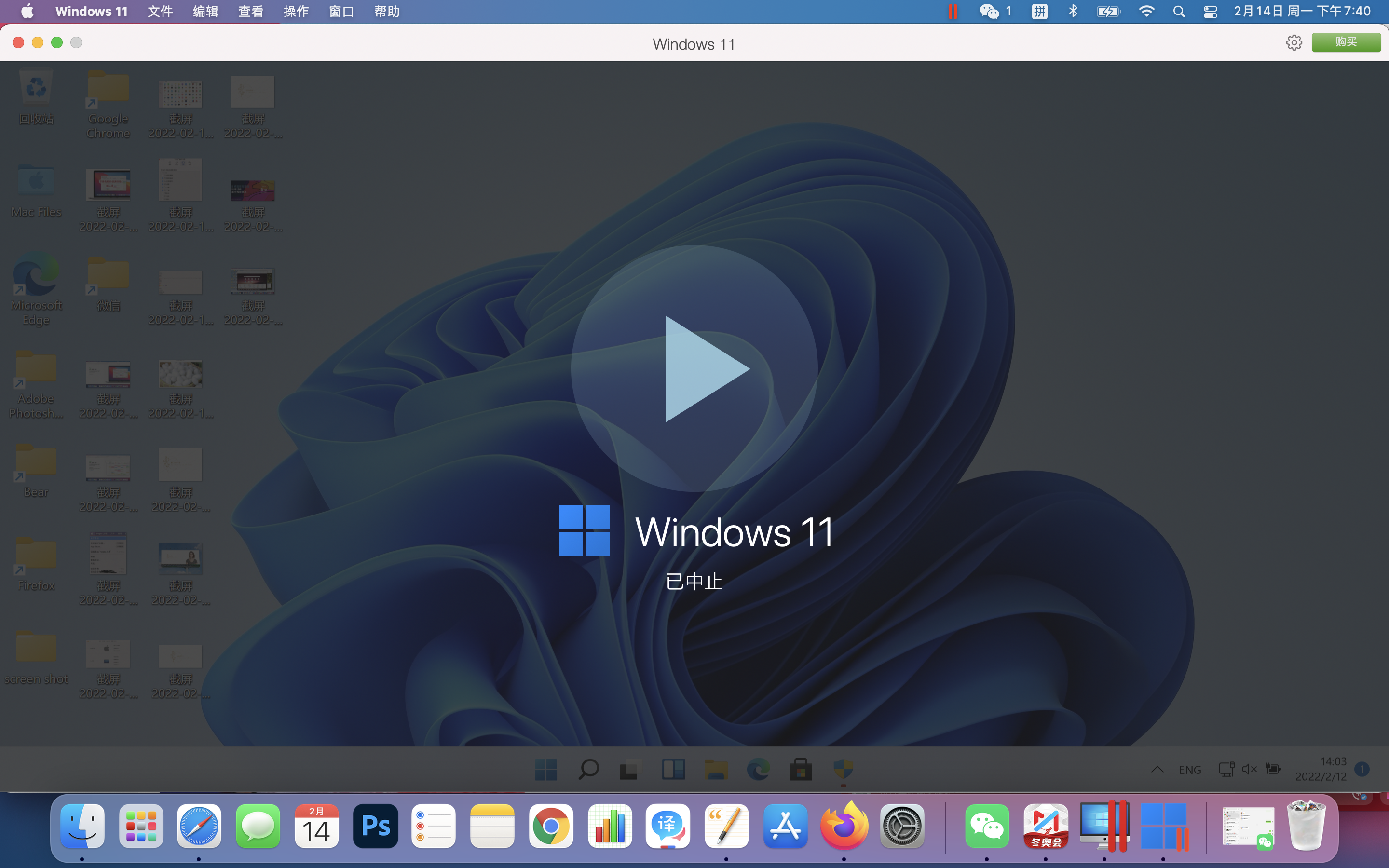Open the translate app in Dock
The width and height of the screenshot is (1389, 868).
click(x=668, y=826)
